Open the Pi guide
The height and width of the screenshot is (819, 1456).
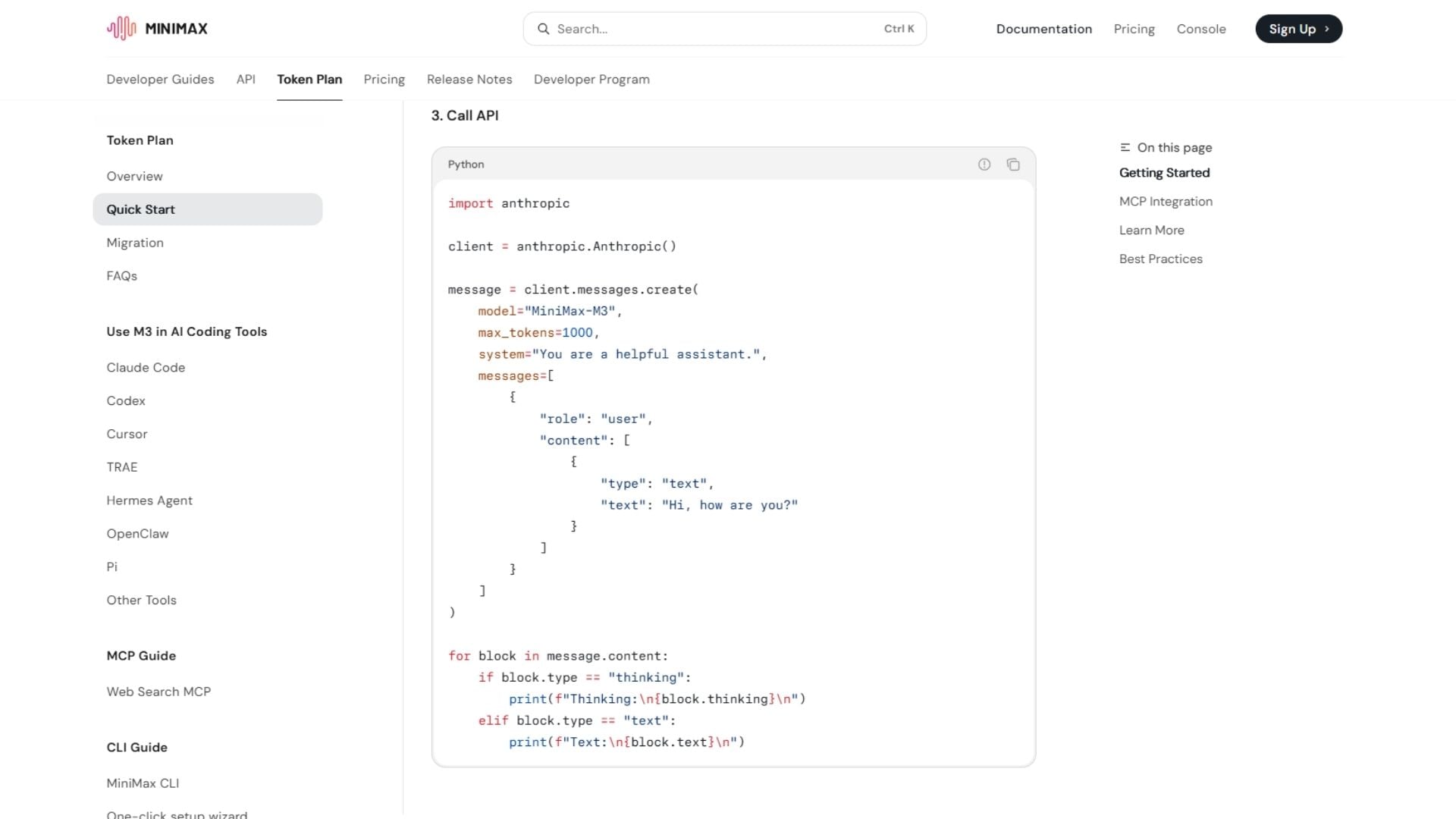(x=111, y=567)
